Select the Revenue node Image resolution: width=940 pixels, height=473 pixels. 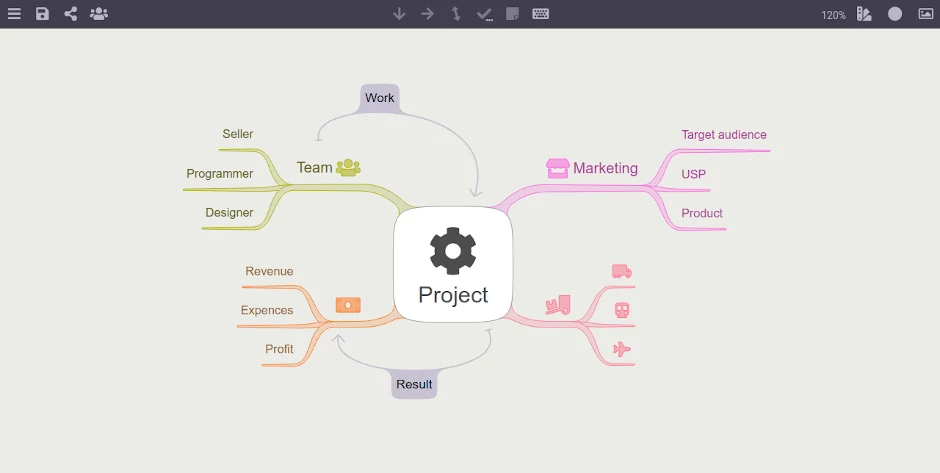click(269, 271)
